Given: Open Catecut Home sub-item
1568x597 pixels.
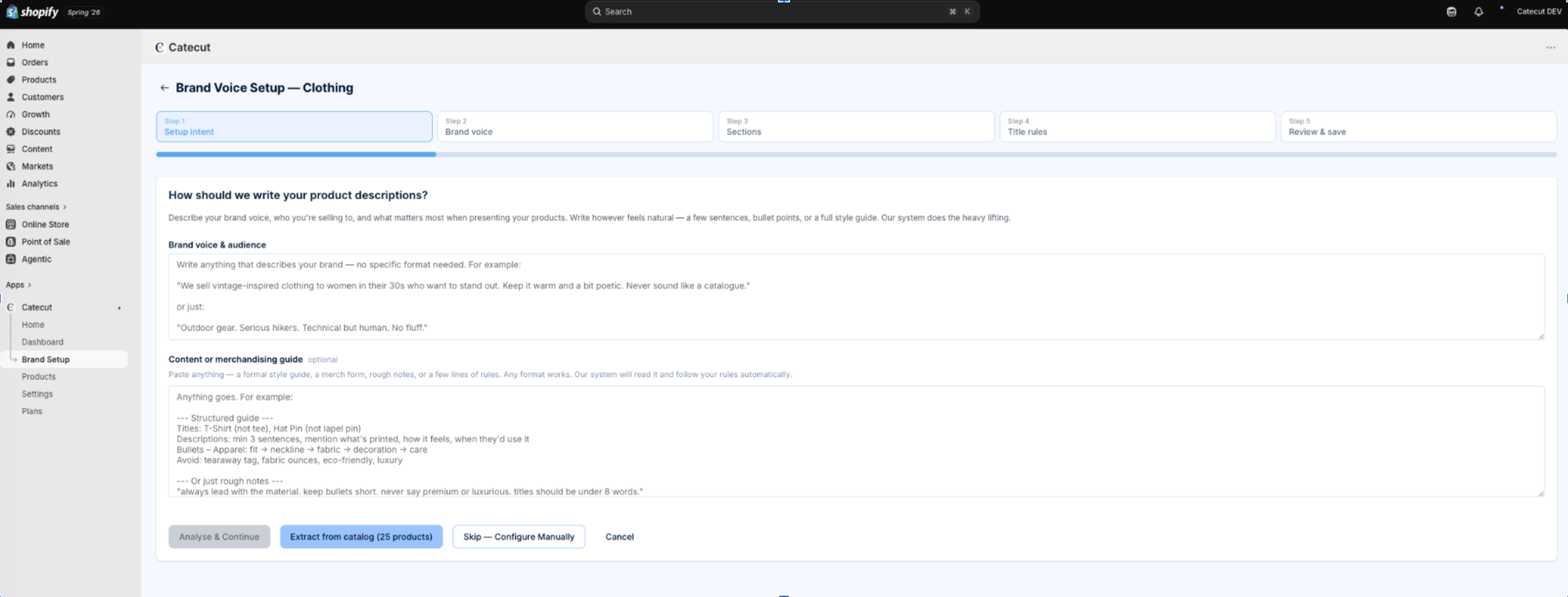Looking at the screenshot, I should pyautogui.click(x=33, y=325).
